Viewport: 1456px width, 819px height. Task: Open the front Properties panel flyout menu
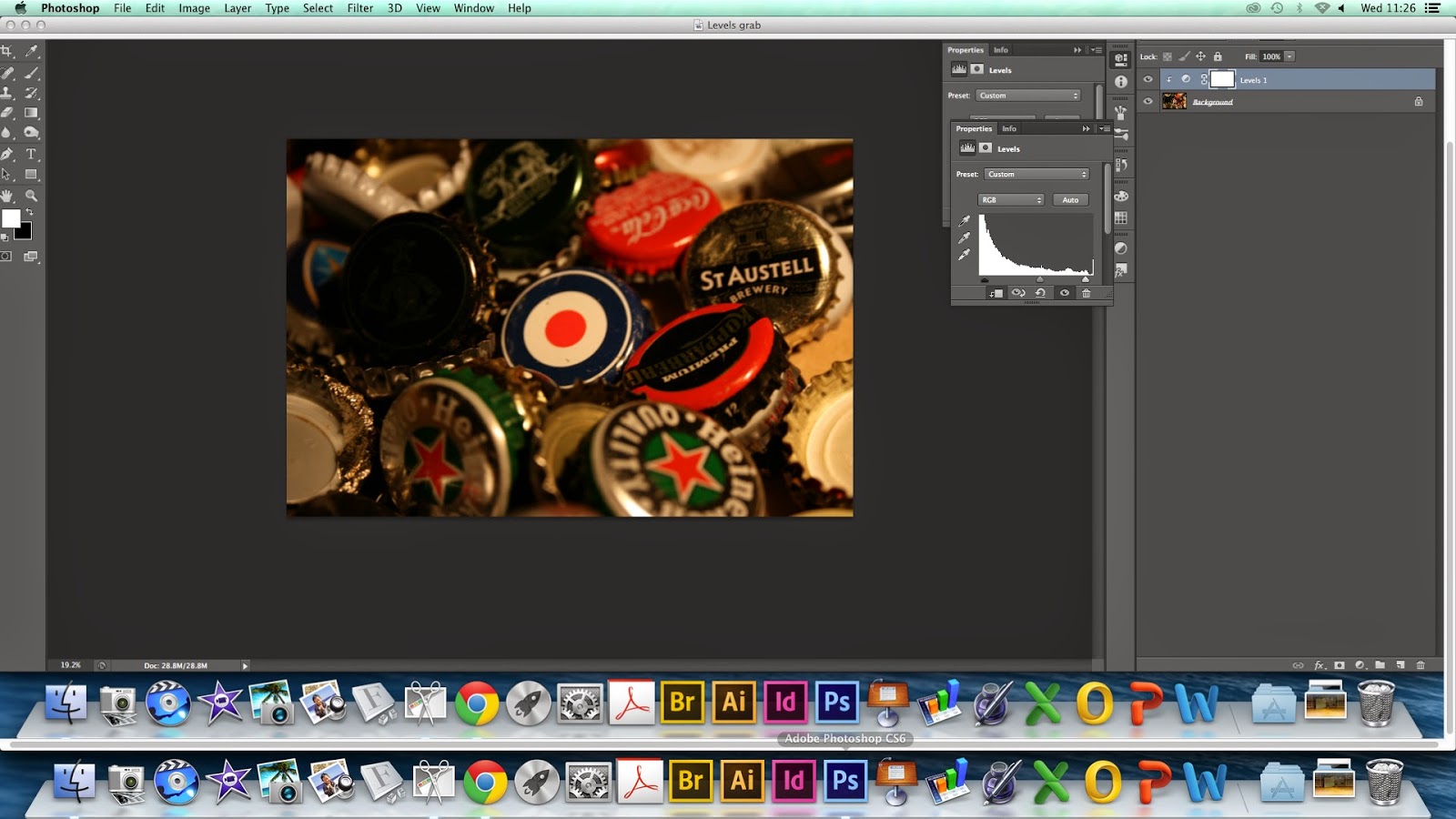pos(1104,128)
